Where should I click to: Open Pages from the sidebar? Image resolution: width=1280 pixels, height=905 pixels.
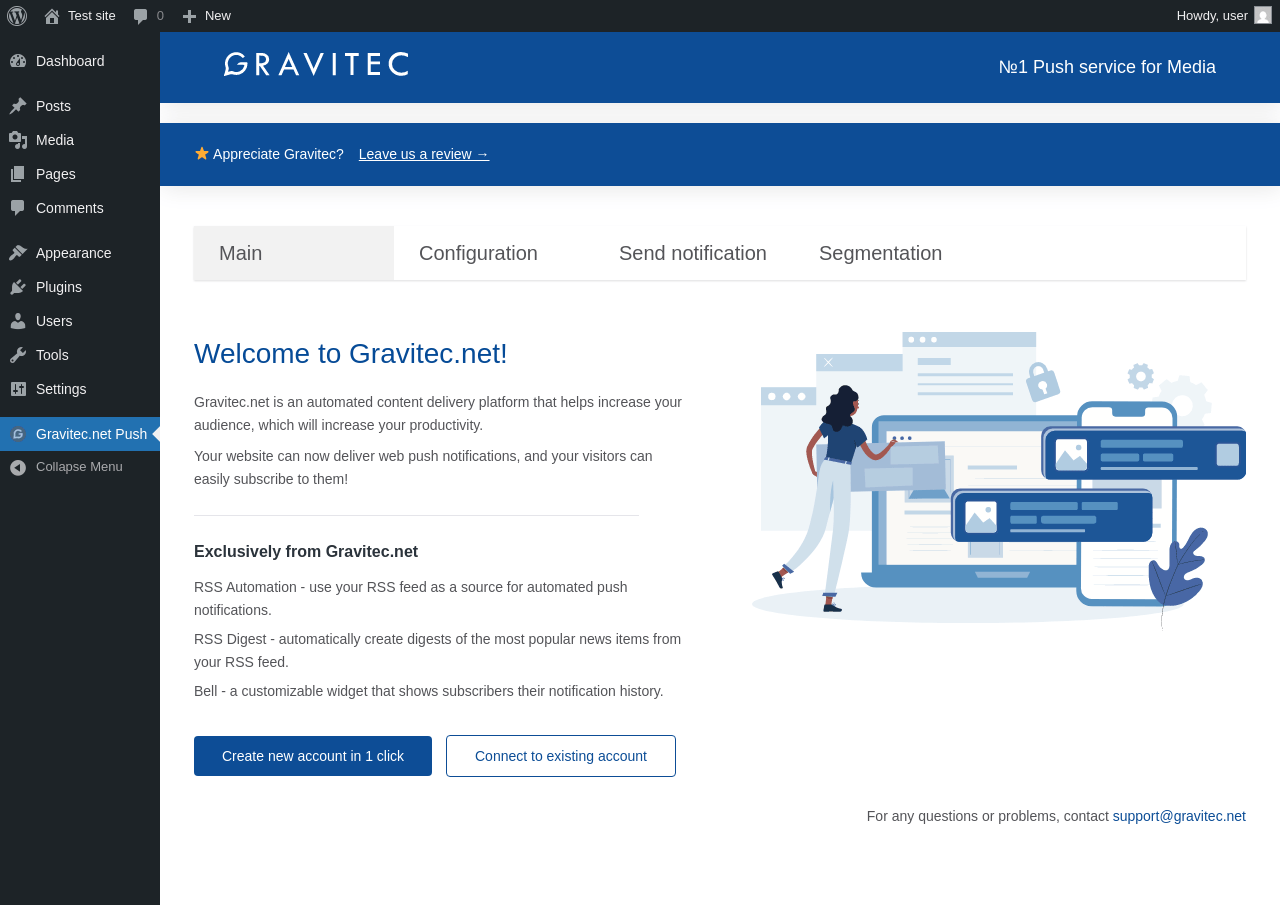(80, 174)
